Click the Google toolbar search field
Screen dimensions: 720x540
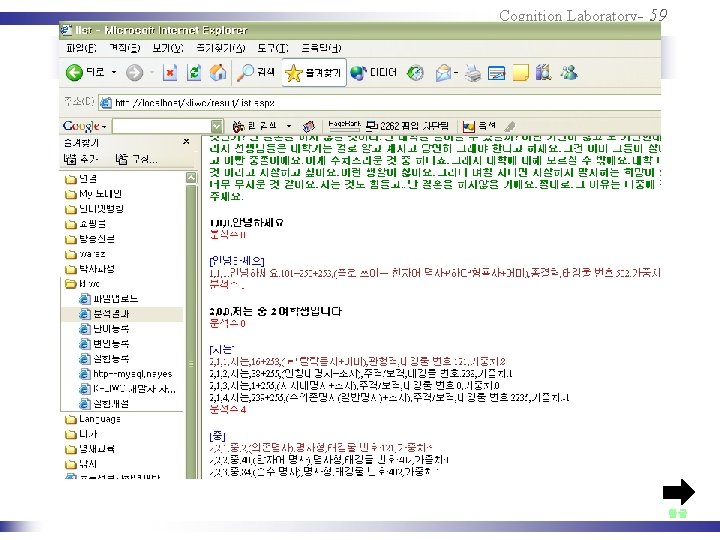(162, 126)
